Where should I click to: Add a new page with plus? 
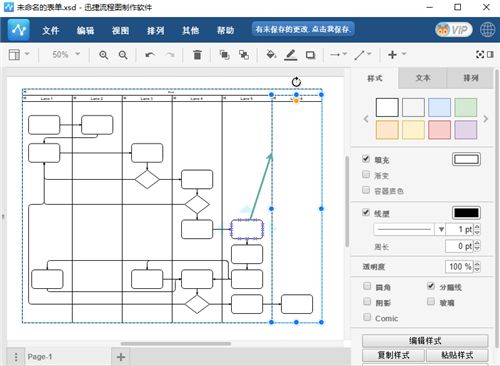121,357
